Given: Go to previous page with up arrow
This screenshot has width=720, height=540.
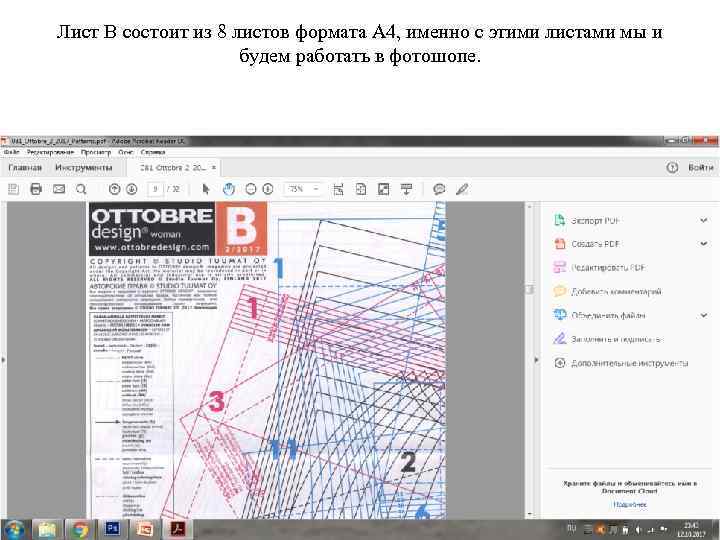Looking at the screenshot, I should 114,189.
